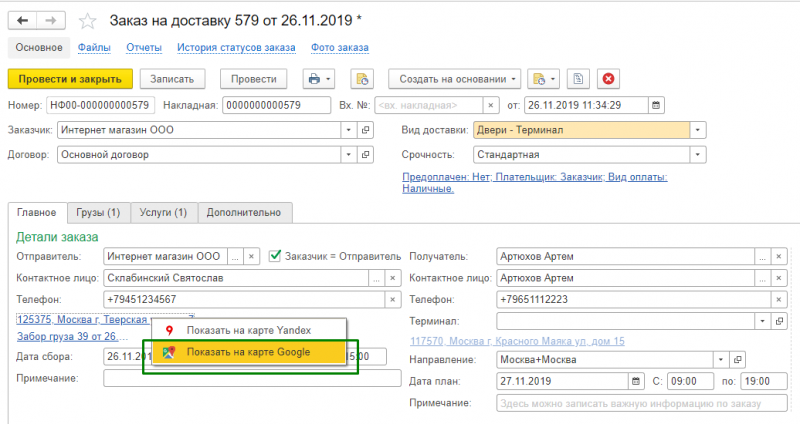Switch to the Грузы (1) tab
This screenshot has width=800, height=424.
click(x=99, y=212)
